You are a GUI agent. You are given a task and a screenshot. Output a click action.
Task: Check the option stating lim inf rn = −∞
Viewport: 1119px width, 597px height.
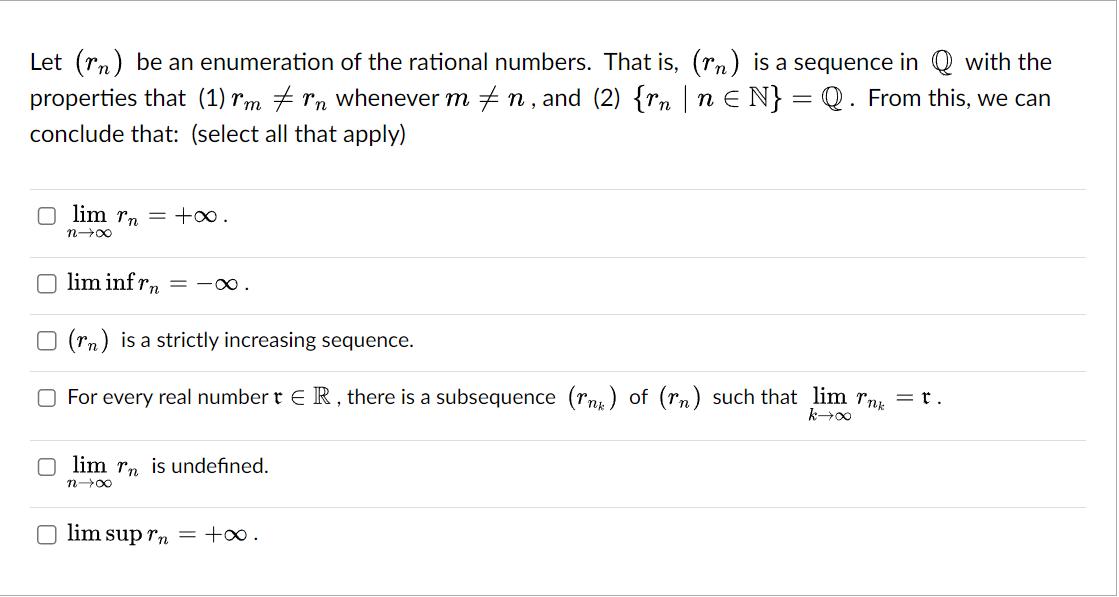(46, 284)
